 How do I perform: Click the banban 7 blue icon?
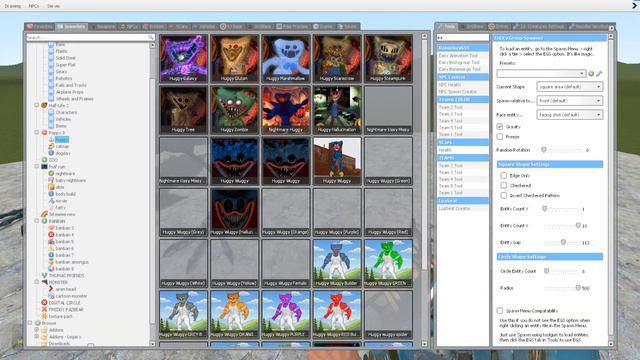click(51, 255)
